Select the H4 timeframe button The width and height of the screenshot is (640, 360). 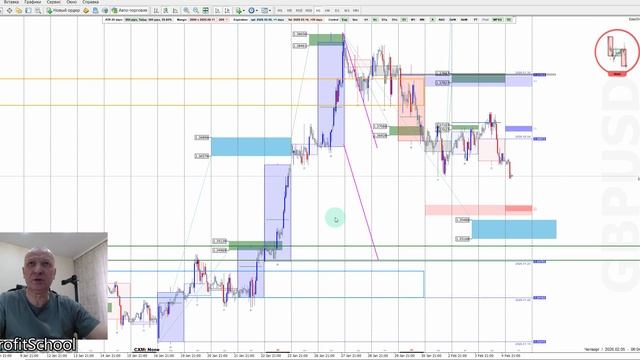click(x=327, y=10)
